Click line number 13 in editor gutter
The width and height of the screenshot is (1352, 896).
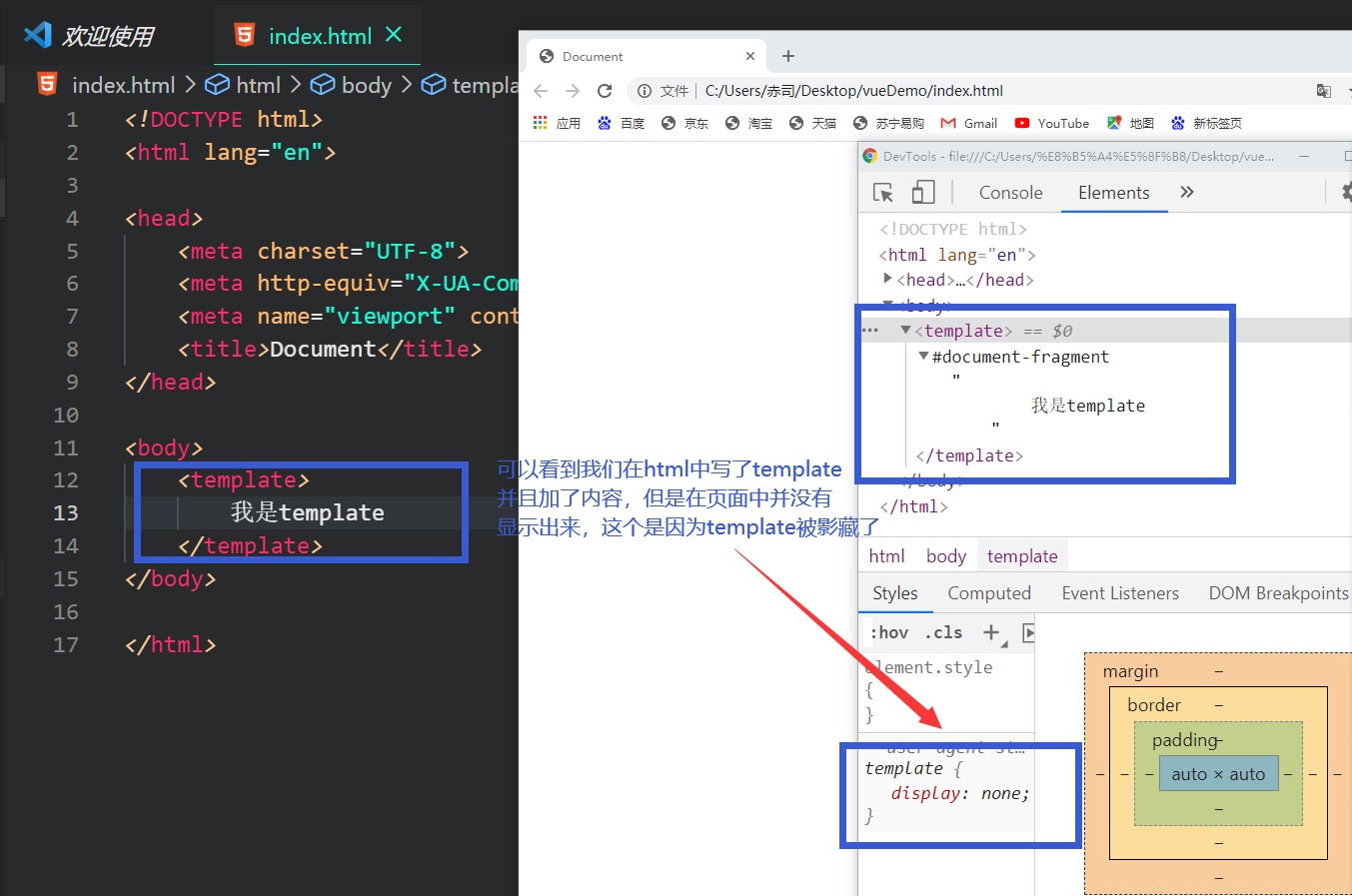(x=65, y=512)
